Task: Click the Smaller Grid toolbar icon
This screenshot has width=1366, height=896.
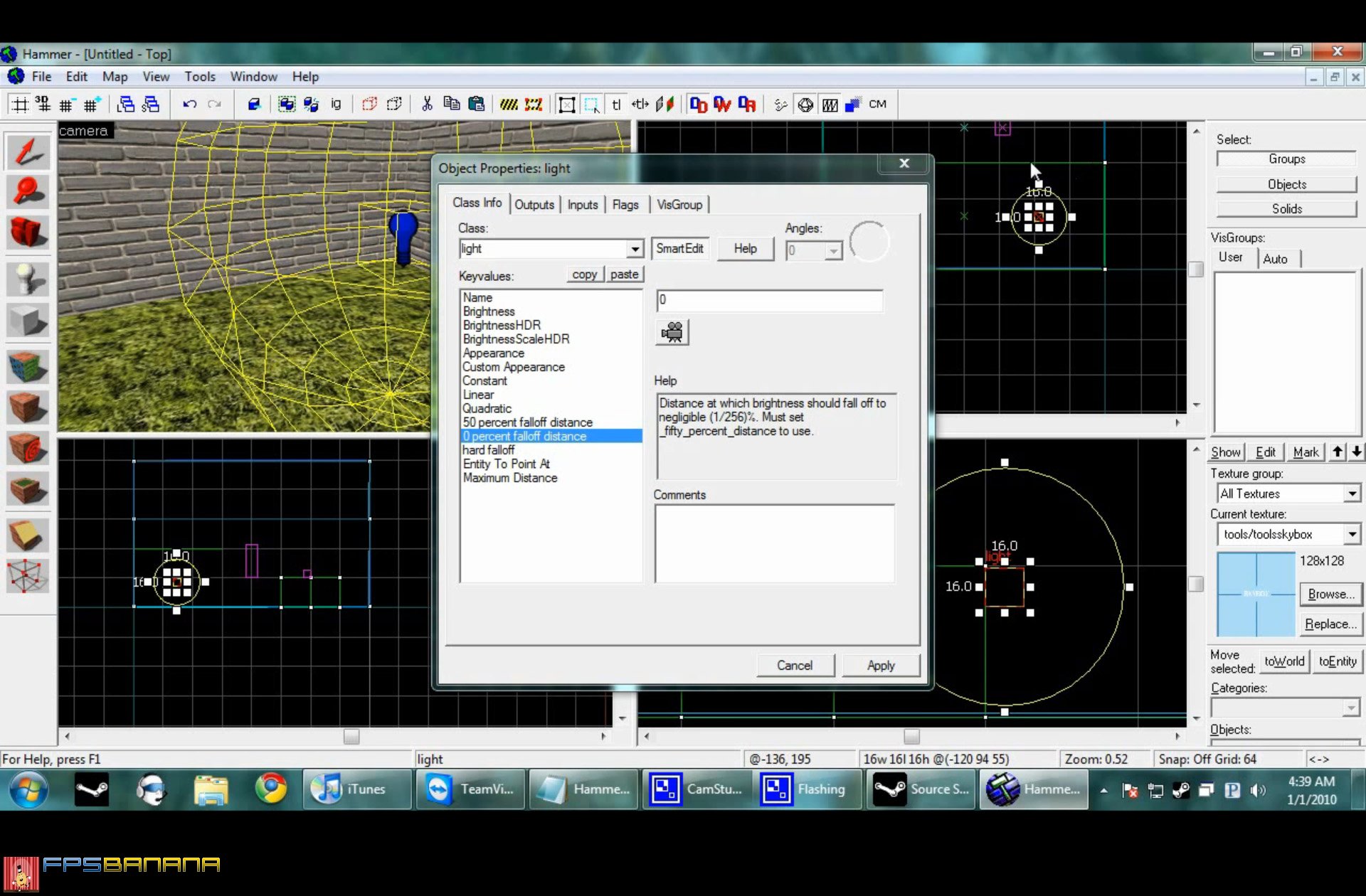Action: (66, 105)
